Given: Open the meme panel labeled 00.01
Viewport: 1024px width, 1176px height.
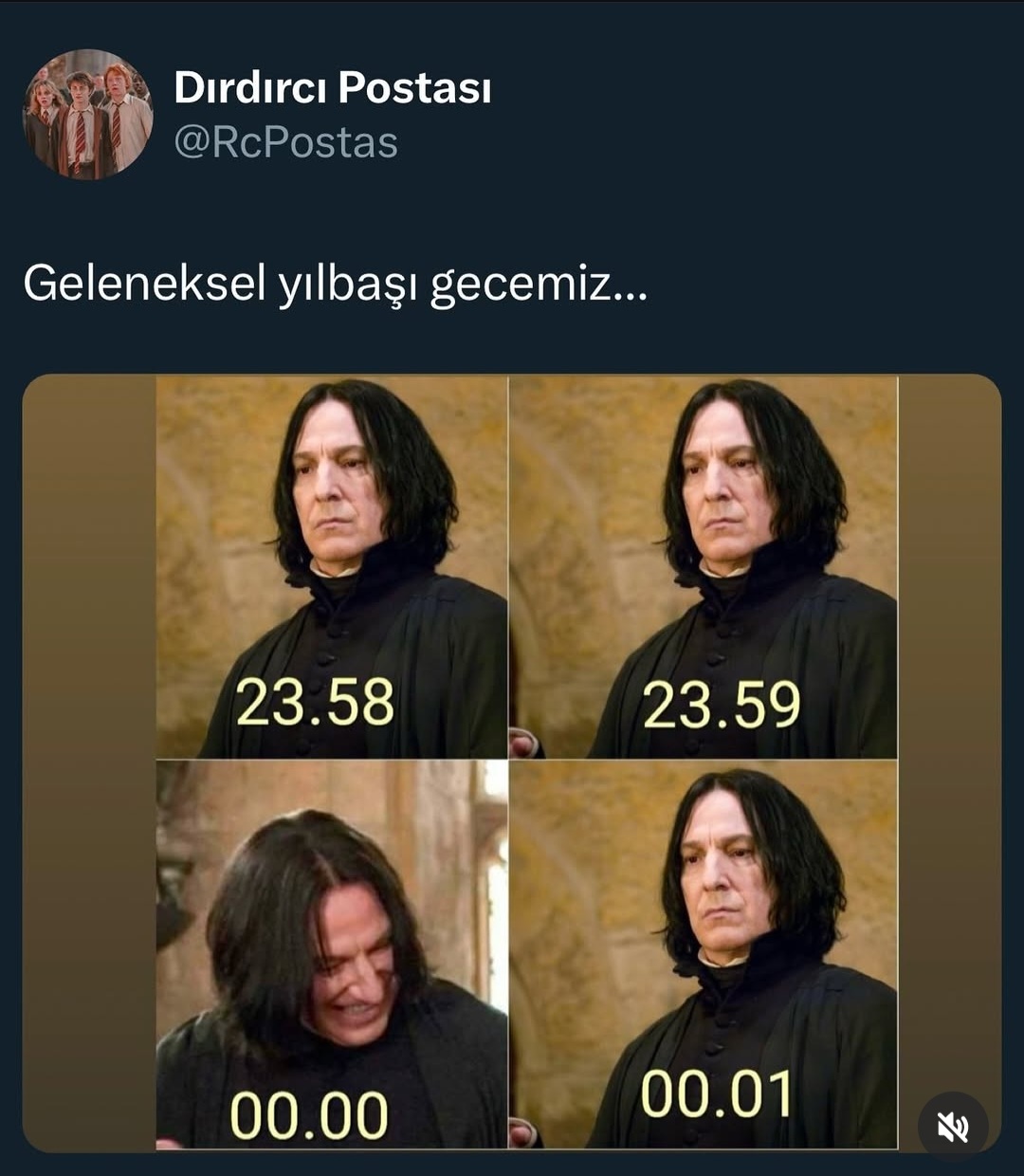Looking at the screenshot, I should click(x=704, y=955).
